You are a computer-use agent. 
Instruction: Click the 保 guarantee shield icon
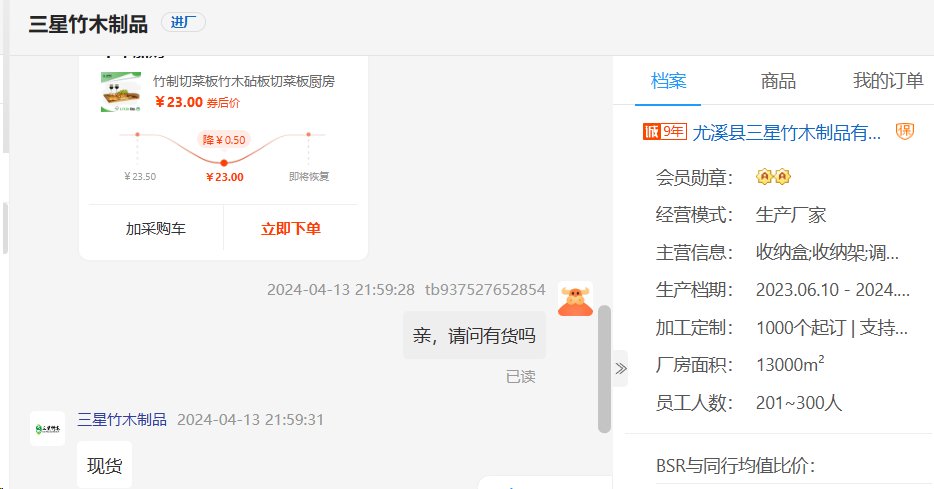tap(905, 132)
